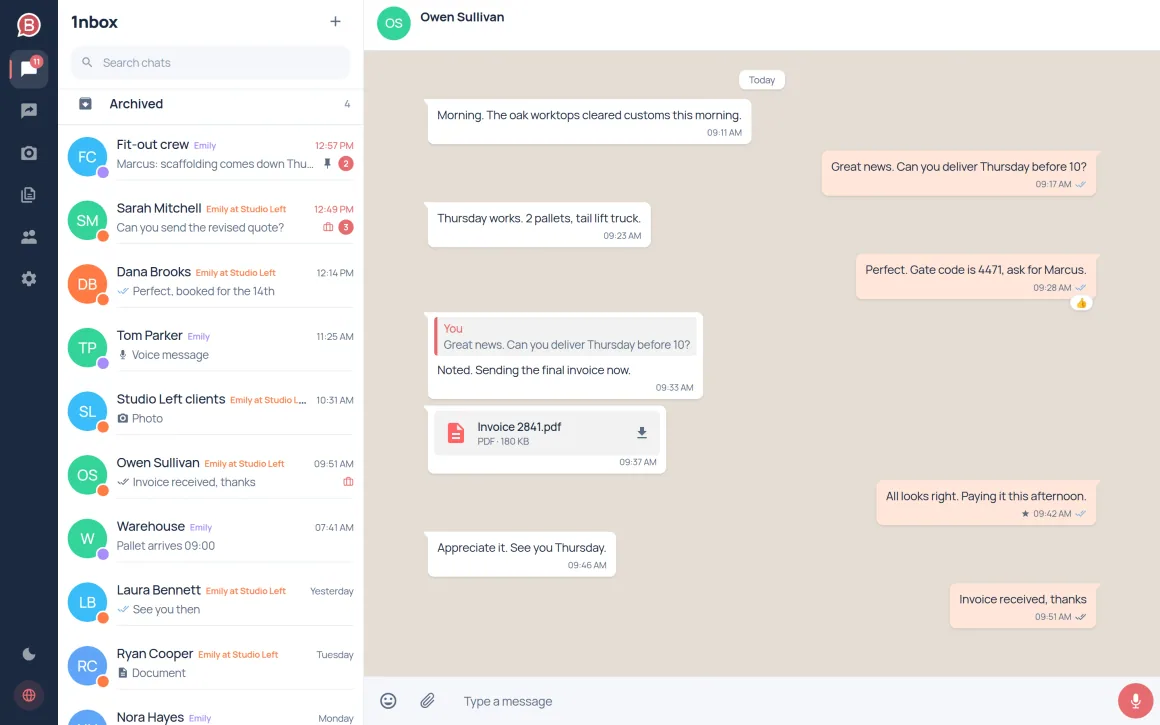Open the emoji picker

[x=388, y=701]
